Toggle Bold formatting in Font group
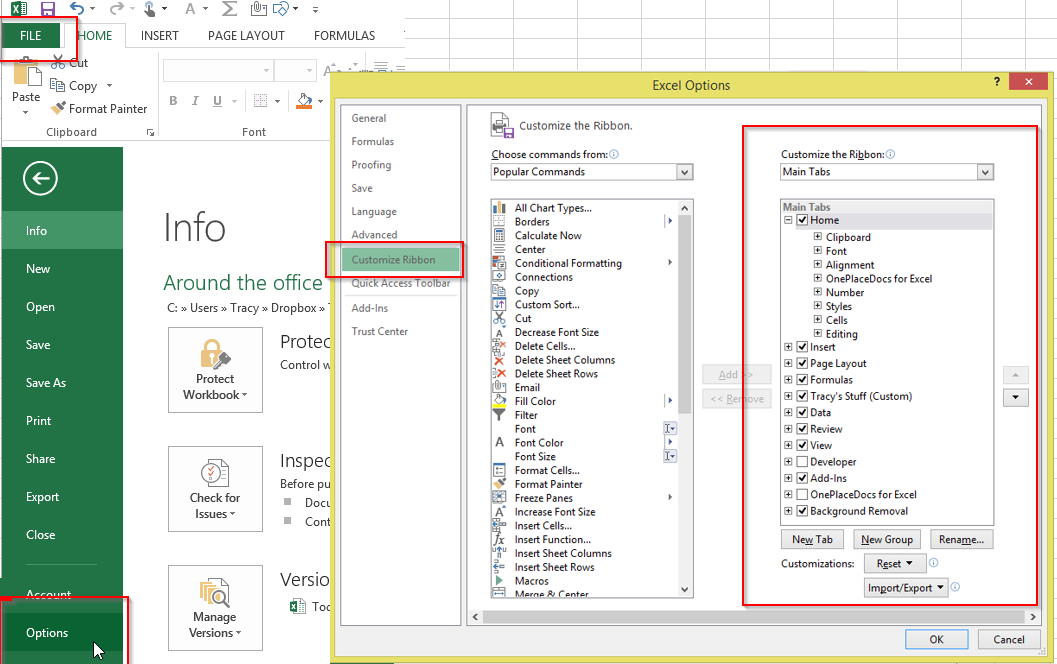1057x664 pixels. 173,100
